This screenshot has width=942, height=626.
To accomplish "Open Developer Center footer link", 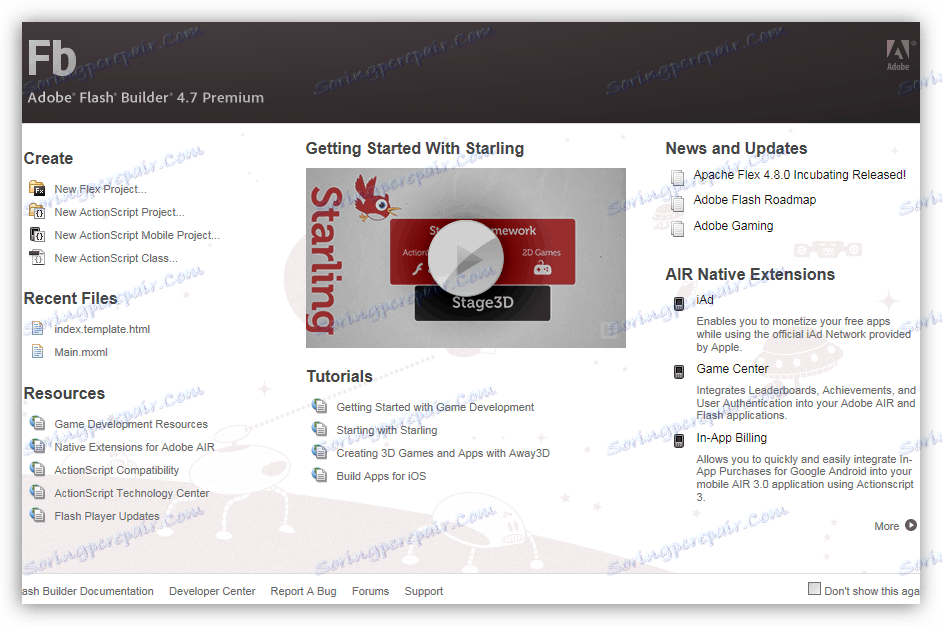I will [212, 591].
